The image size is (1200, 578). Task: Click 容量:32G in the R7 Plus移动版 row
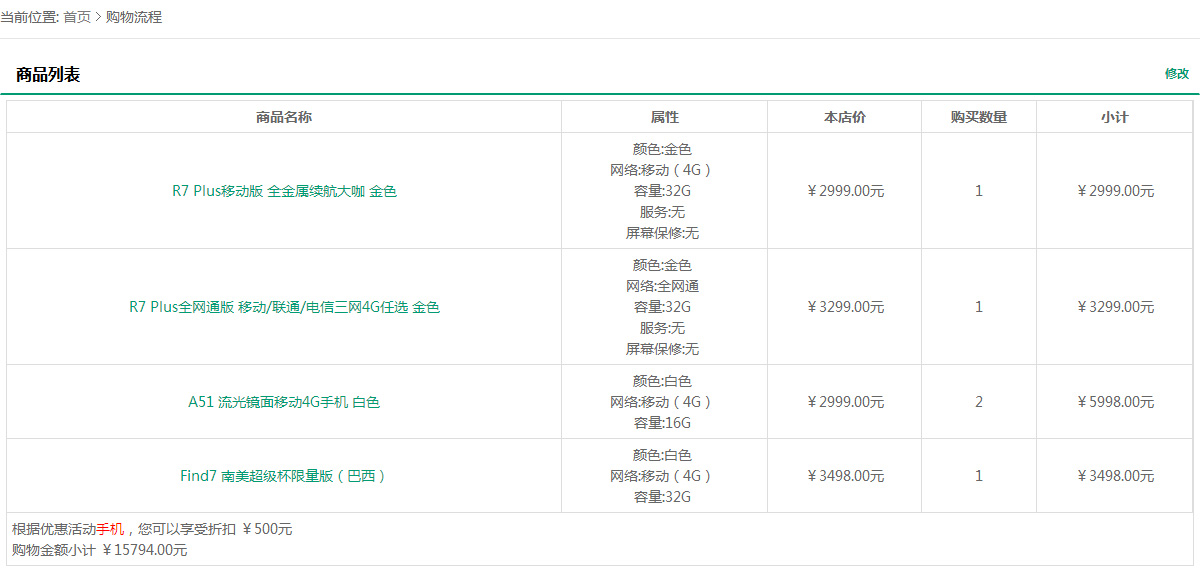point(662,191)
